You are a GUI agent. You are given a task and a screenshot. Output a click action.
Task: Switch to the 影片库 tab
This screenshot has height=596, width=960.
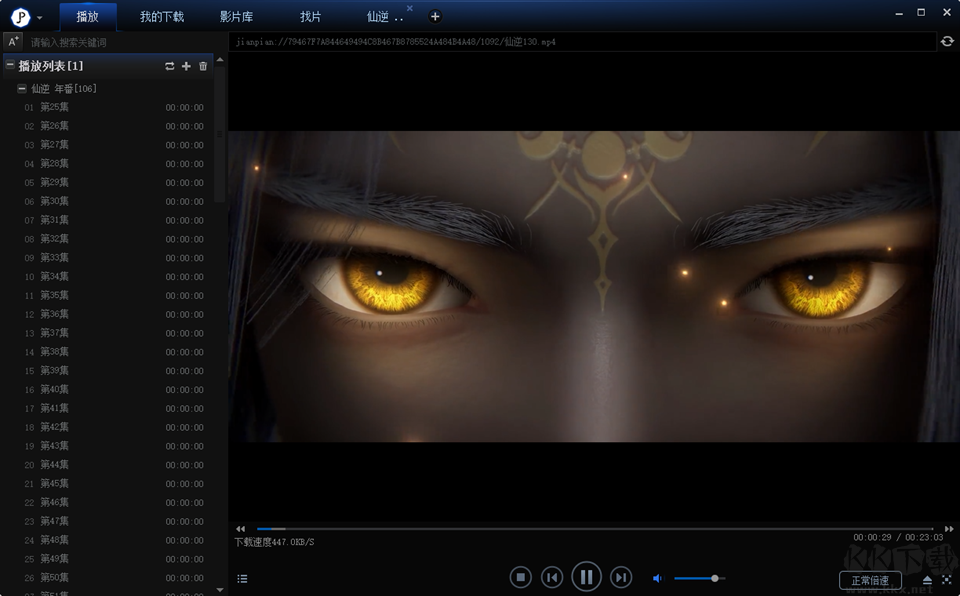[x=236, y=17]
